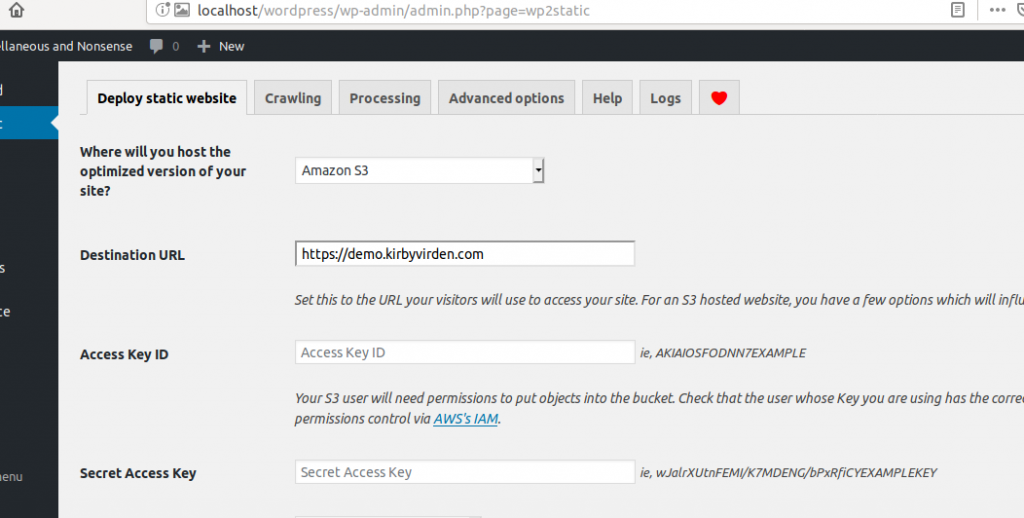Image resolution: width=1024 pixels, height=518 pixels.
Task: Click the site title Miscellaneous and Nonsense
Action: coord(66,46)
